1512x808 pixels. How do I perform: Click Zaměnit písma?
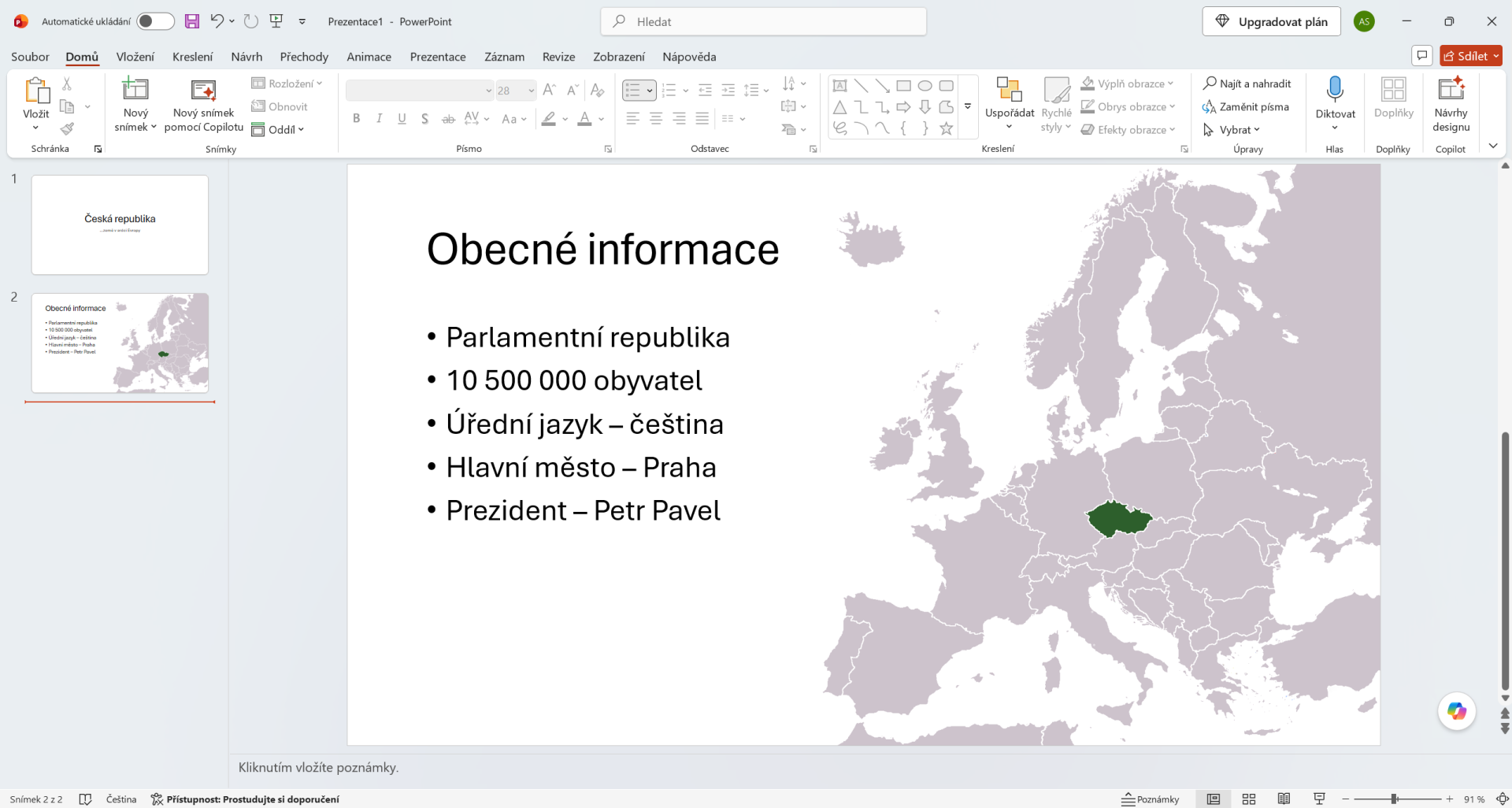[1246, 106]
